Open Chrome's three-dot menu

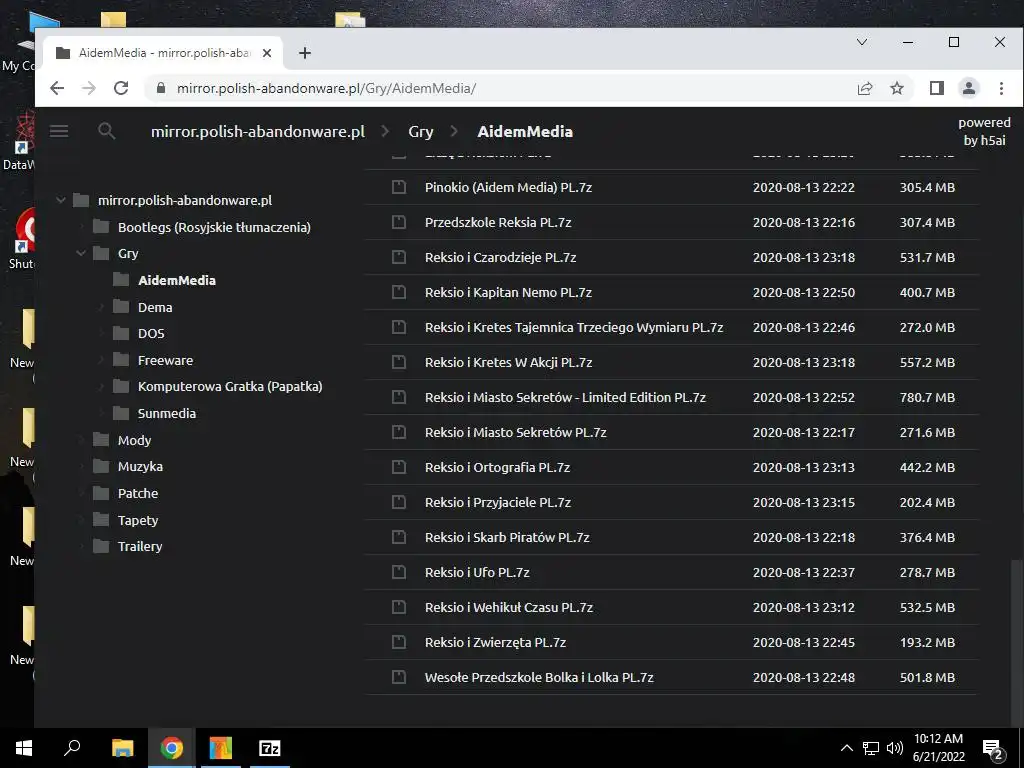point(1001,88)
